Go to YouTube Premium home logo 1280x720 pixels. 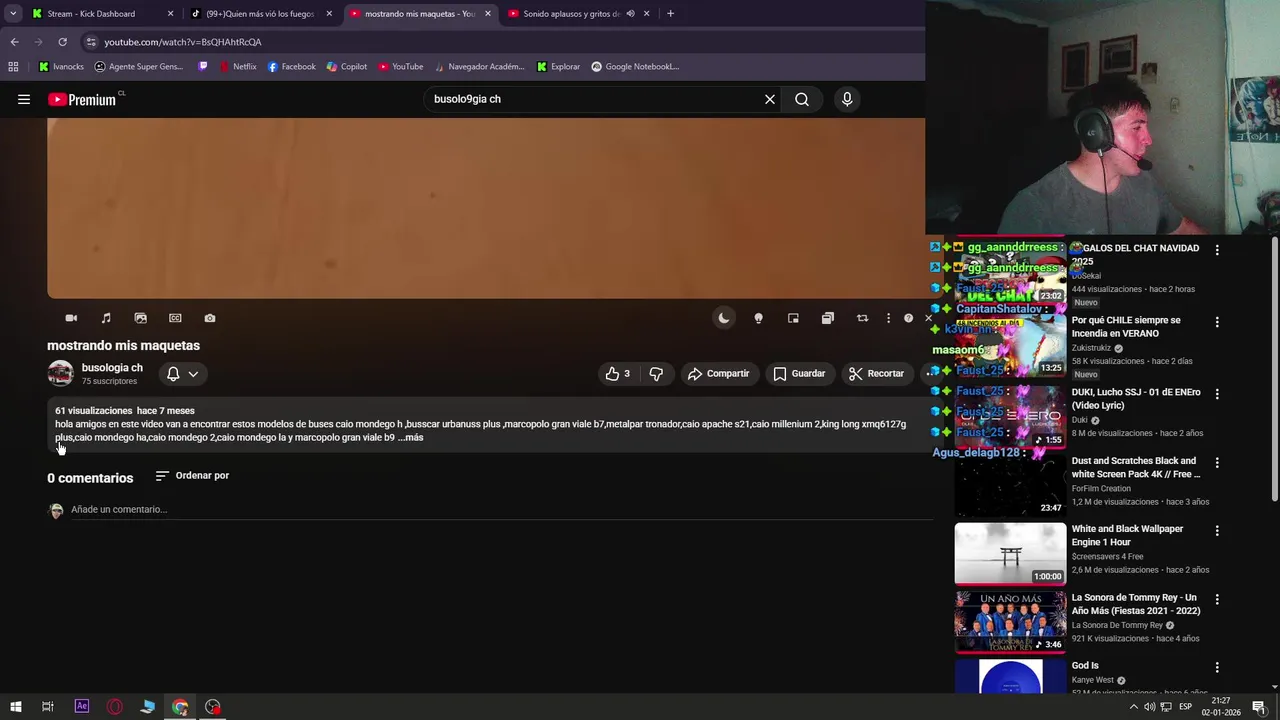coord(82,99)
